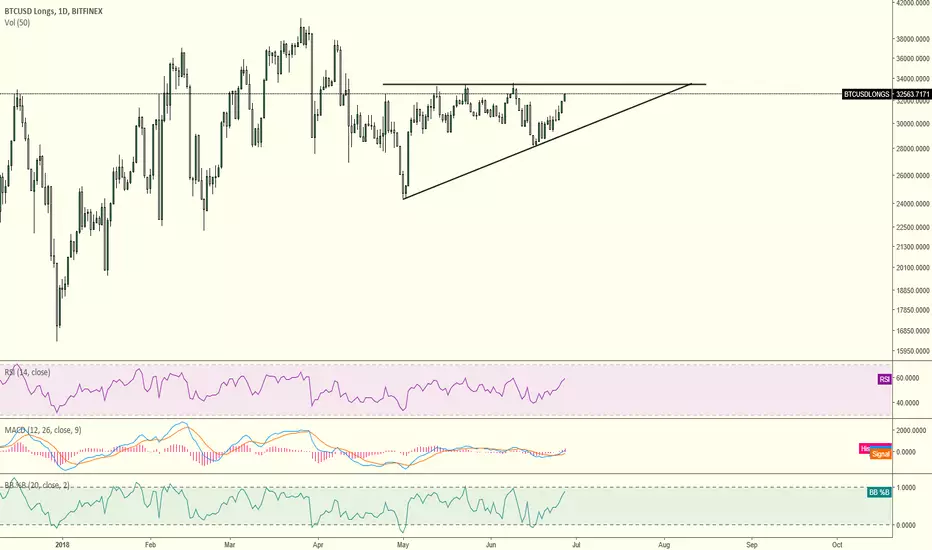
Task: Click the orange Signal axis tag
Action: (x=880, y=454)
